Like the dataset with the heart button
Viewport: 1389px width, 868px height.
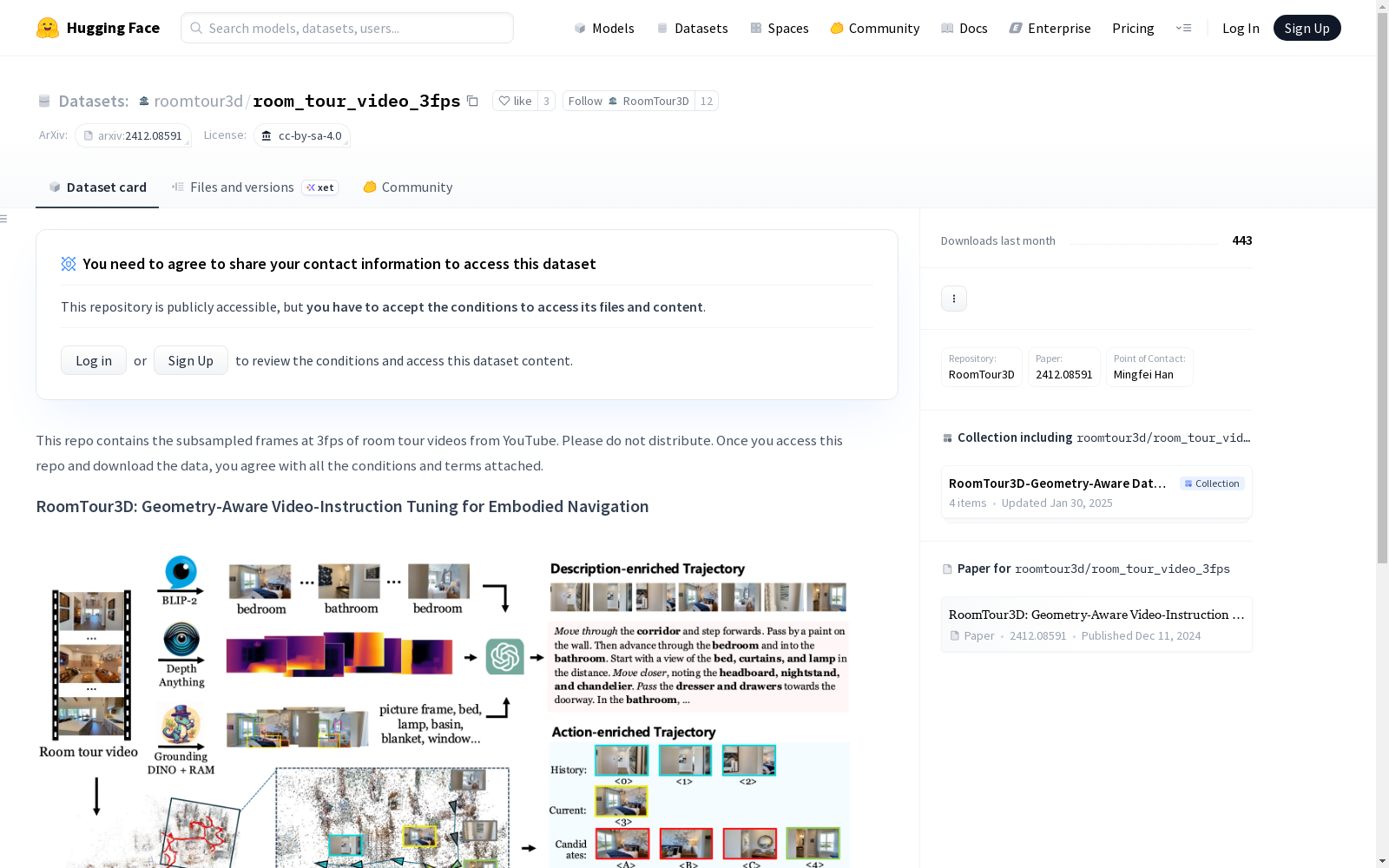coord(515,101)
